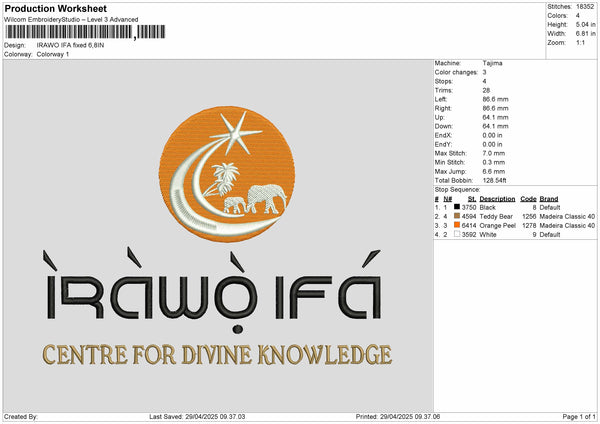Click the Left value '86.6 mm'
This screenshot has height=424, width=600.
tap(495, 99)
